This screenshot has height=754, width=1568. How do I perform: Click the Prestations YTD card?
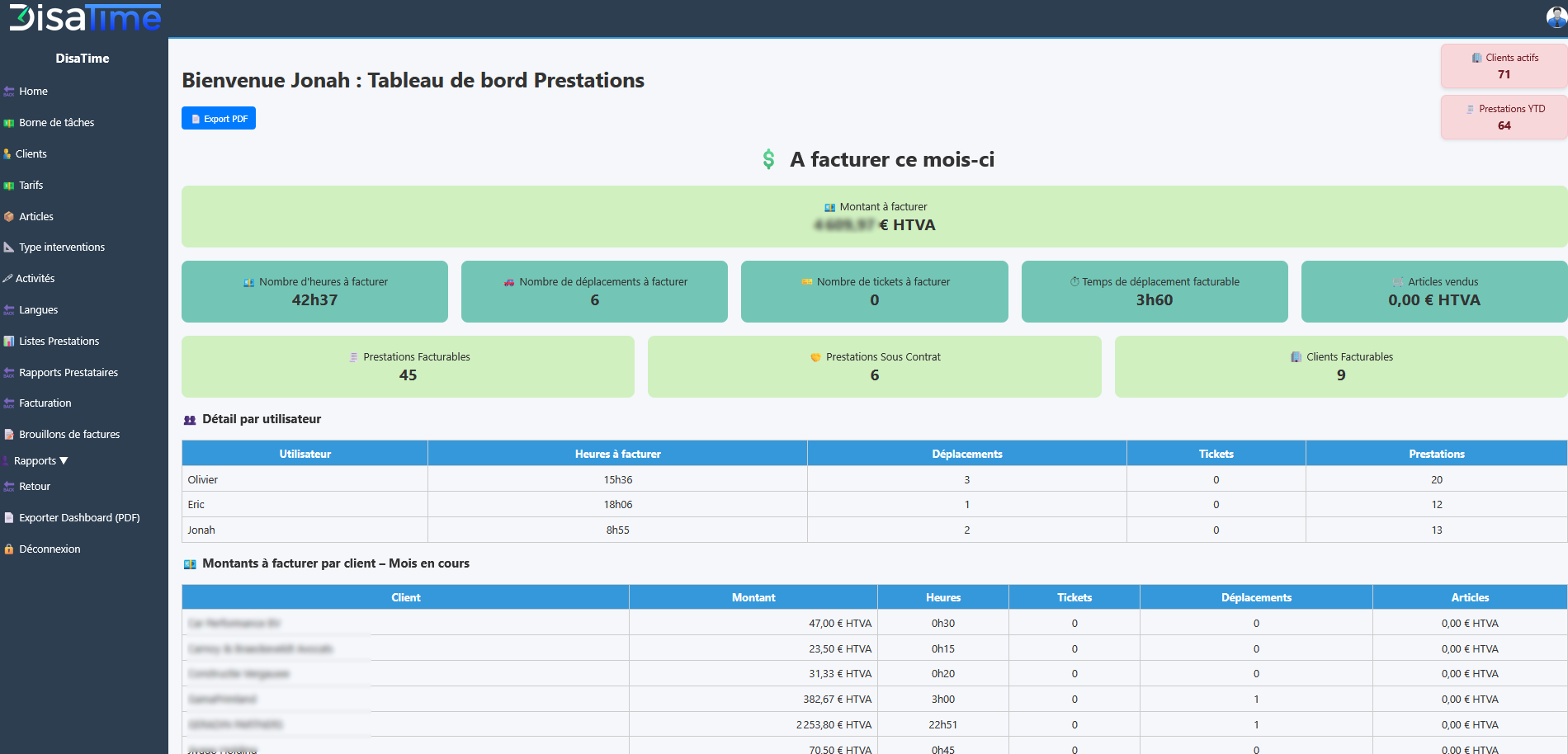[x=1504, y=117]
